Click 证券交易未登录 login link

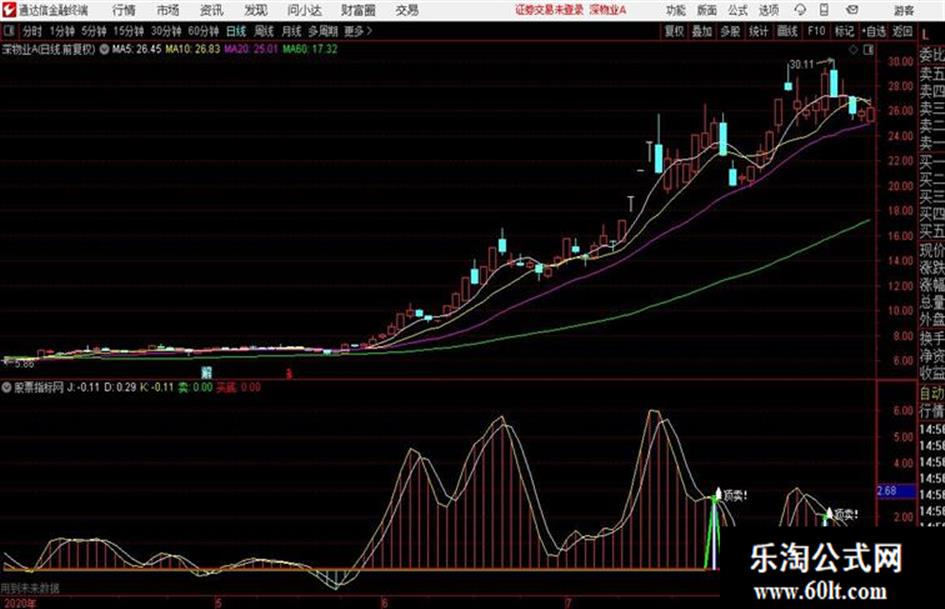[549, 10]
